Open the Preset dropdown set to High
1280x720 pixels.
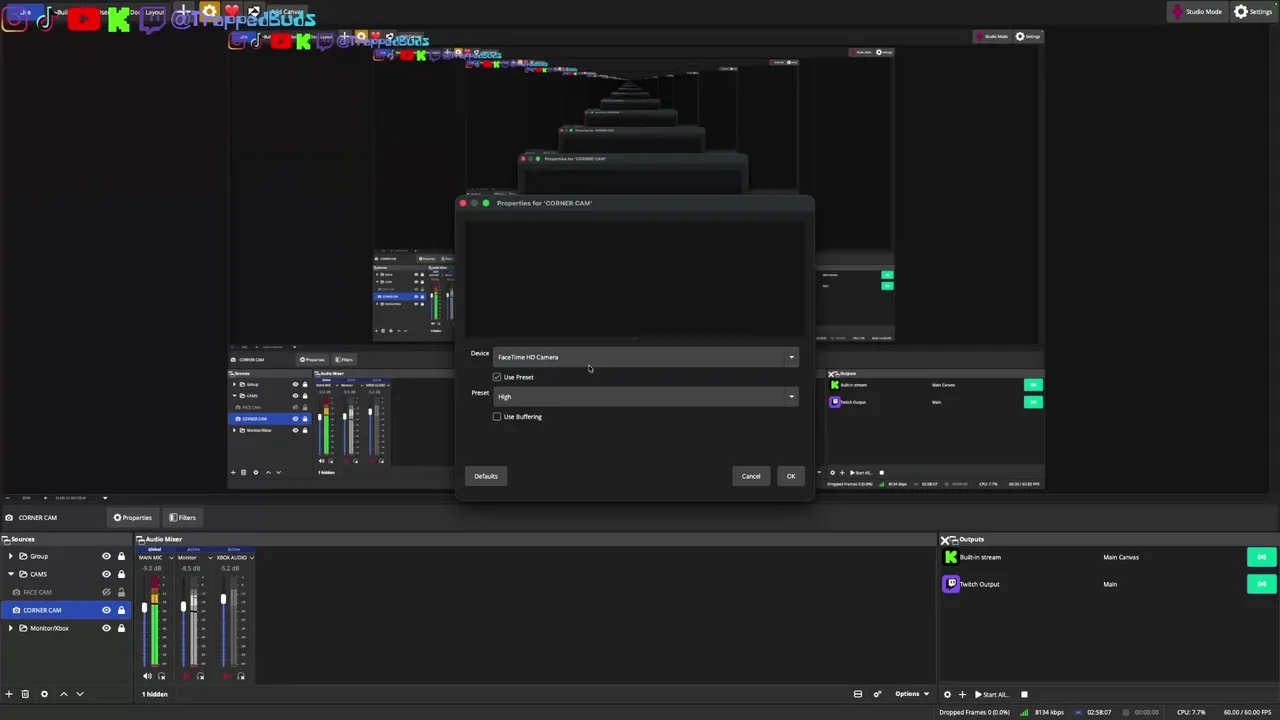646,397
